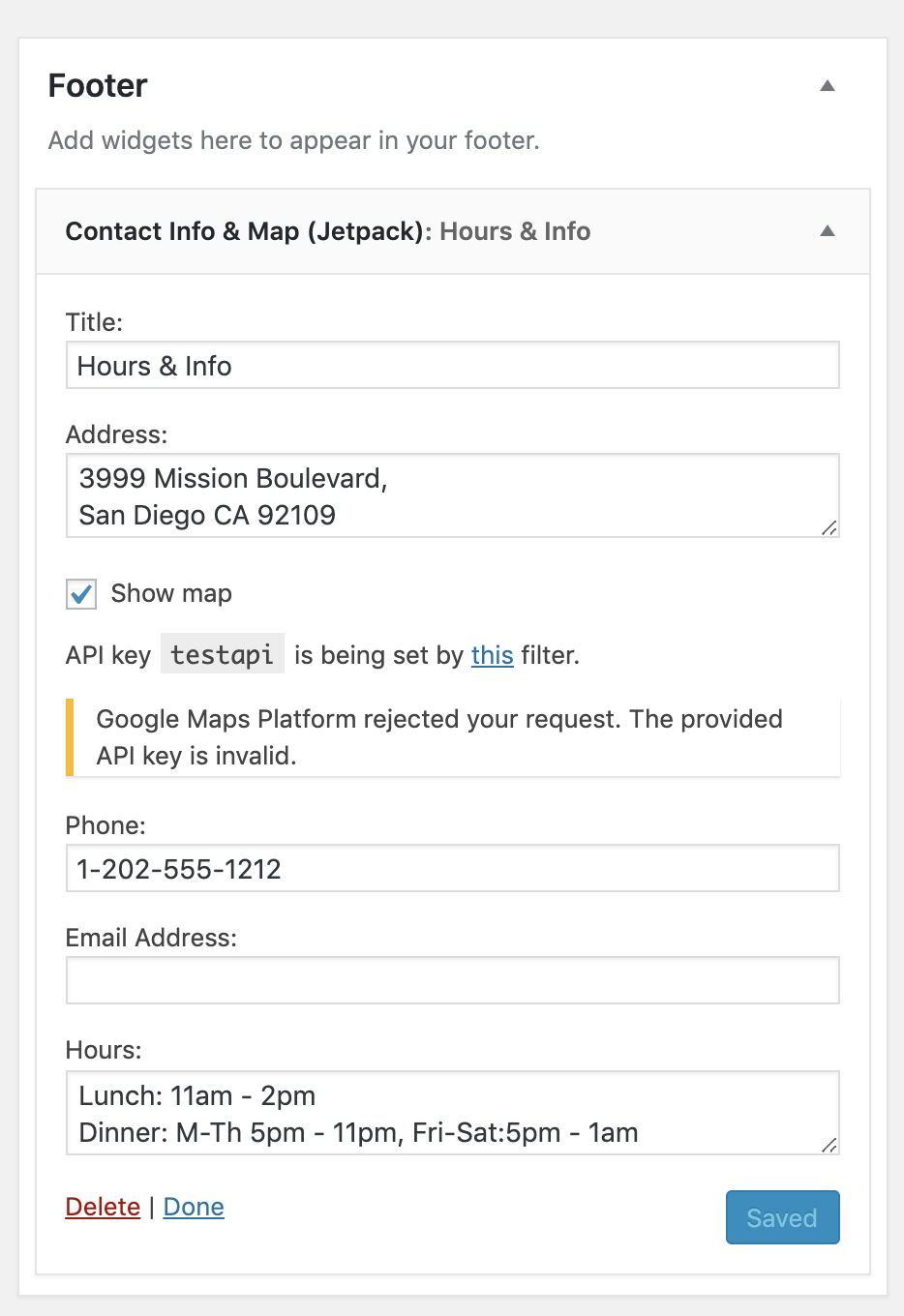This screenshot has width=904, height=1316.
Task: Delete the Contact Info widget
Action: point(103,1207)
